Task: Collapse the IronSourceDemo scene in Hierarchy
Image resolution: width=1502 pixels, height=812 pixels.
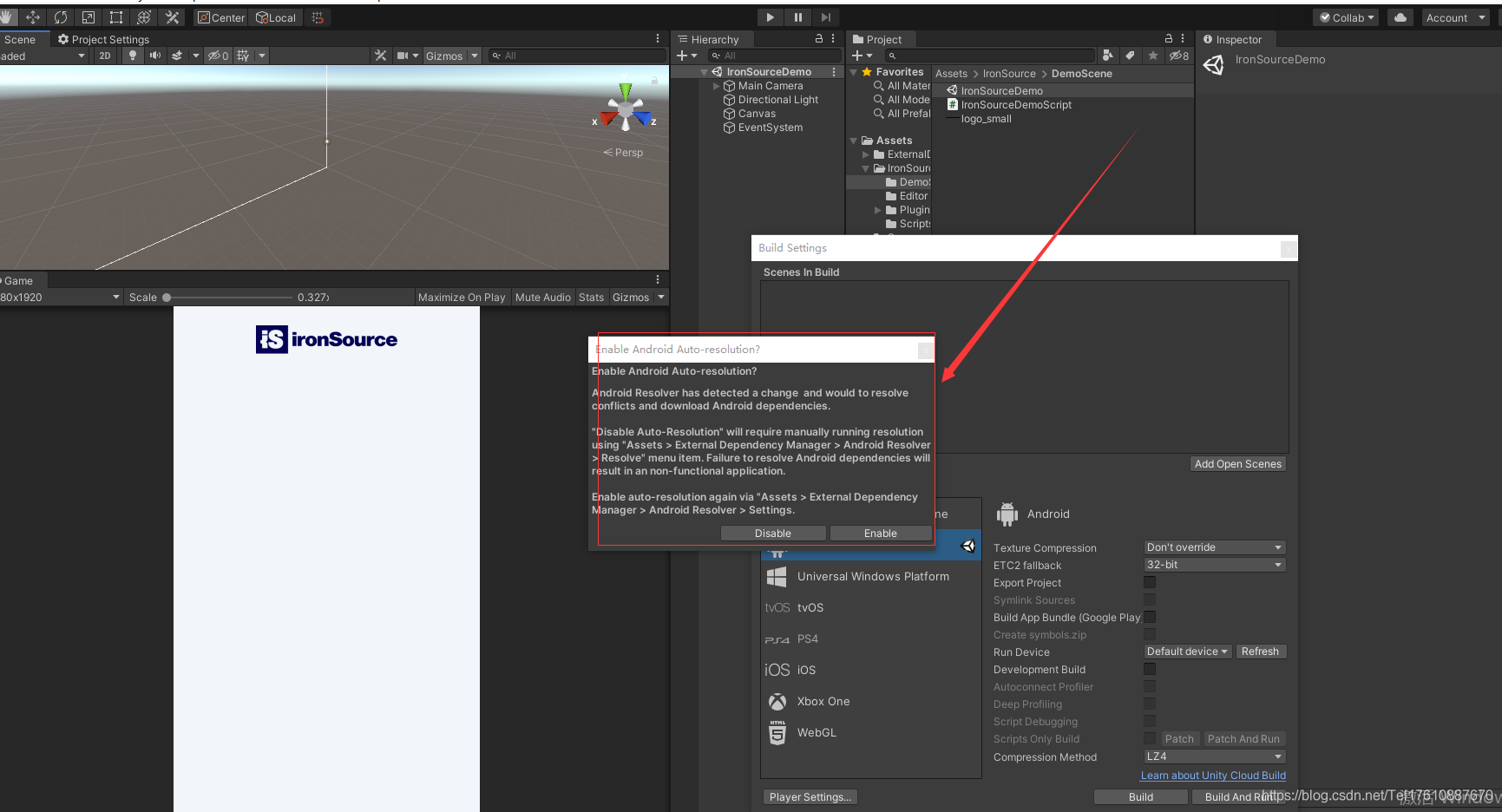Action: click(x=704, y=72)
